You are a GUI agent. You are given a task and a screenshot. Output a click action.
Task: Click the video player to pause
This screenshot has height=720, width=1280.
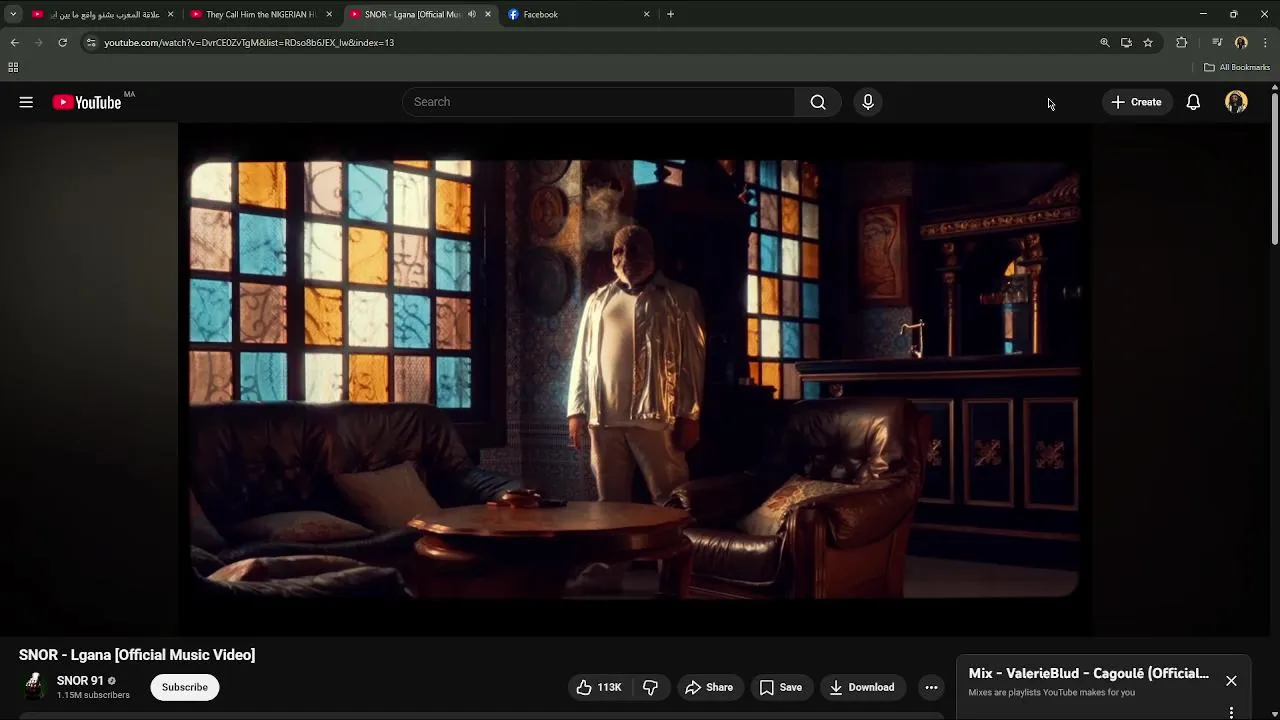pos(634,379)
